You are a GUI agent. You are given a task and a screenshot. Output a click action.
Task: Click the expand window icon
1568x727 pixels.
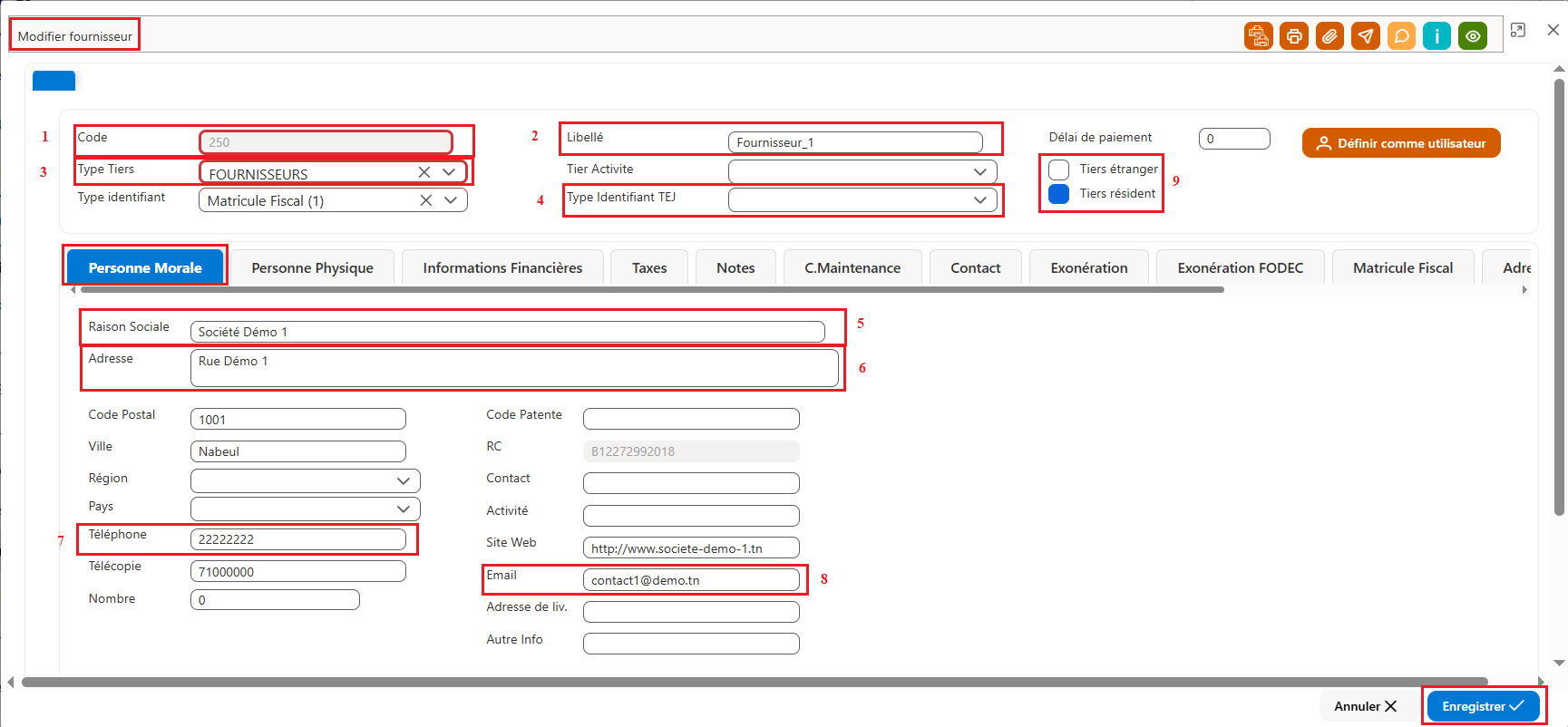pos(1518,30)
